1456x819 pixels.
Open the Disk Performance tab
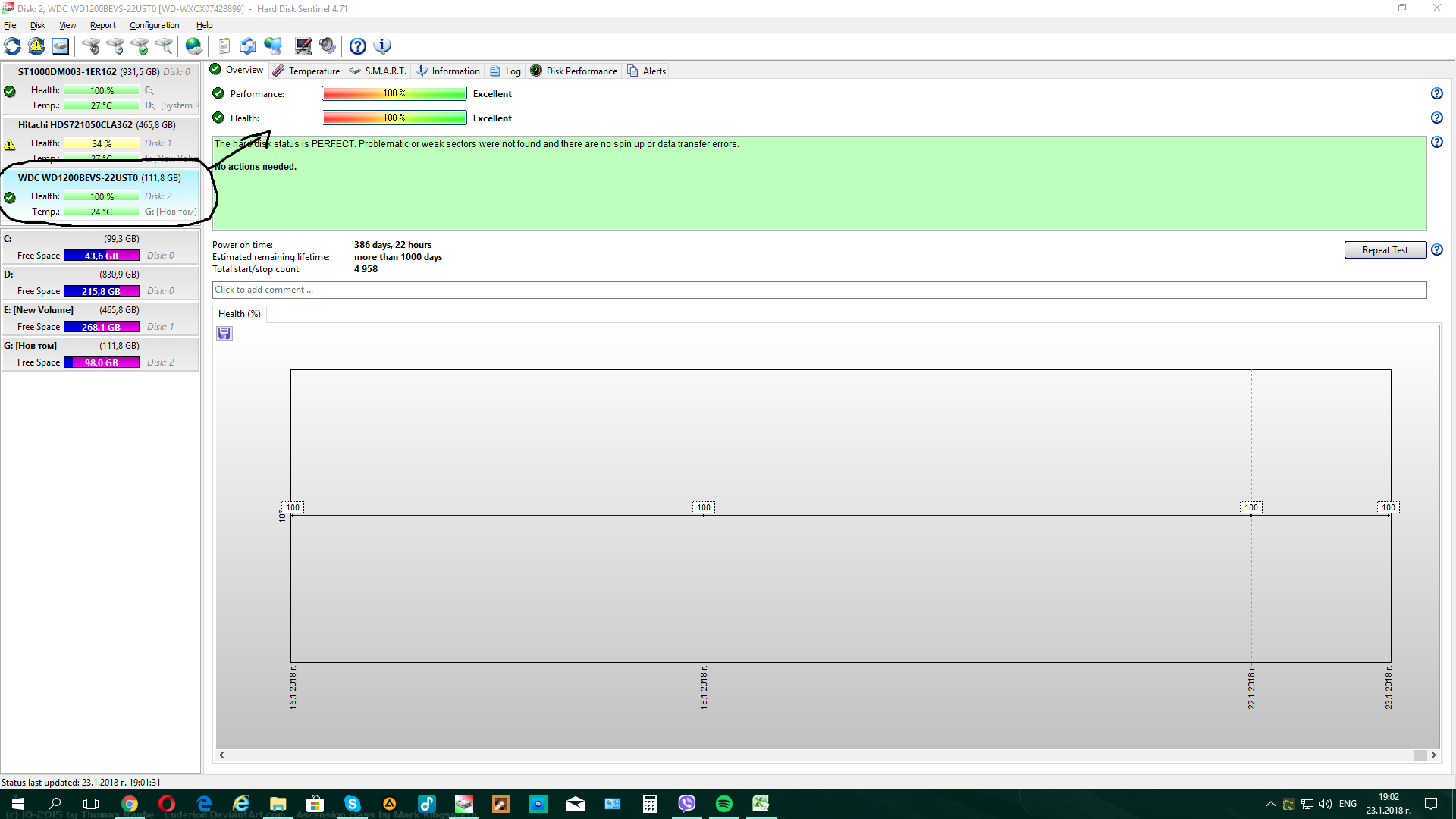(574, 71)
